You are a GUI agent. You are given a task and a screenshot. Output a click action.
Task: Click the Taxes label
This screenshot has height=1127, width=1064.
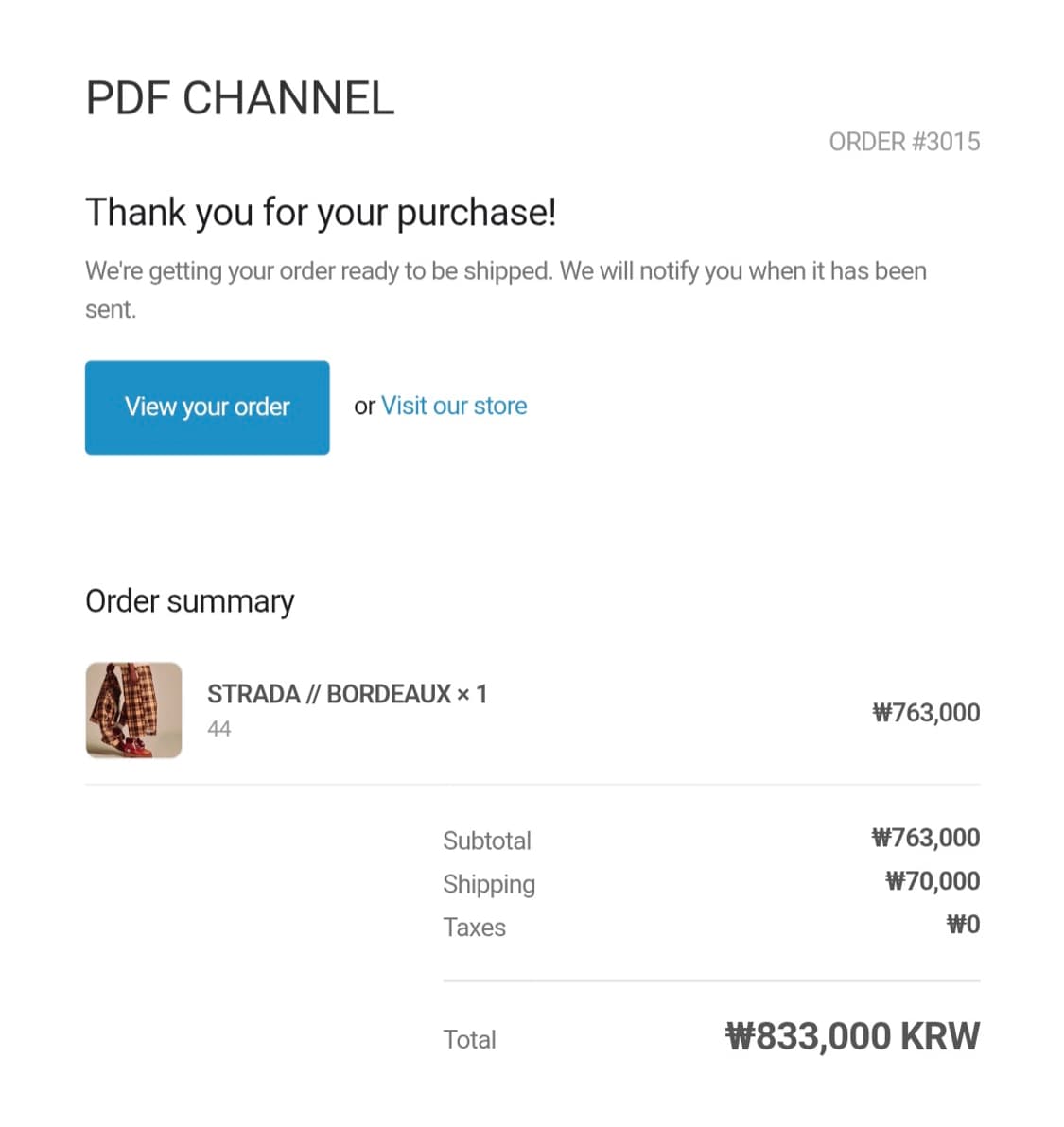(x=474, y=928)
